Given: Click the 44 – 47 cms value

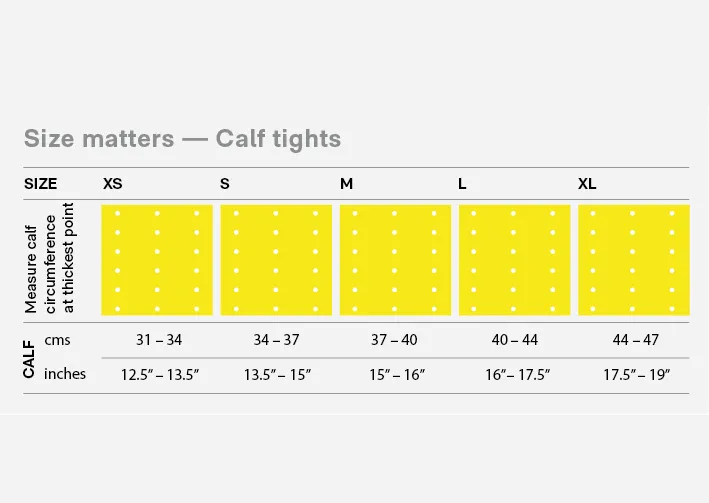Looking at the screenshot, I should (x=635, y=340).
